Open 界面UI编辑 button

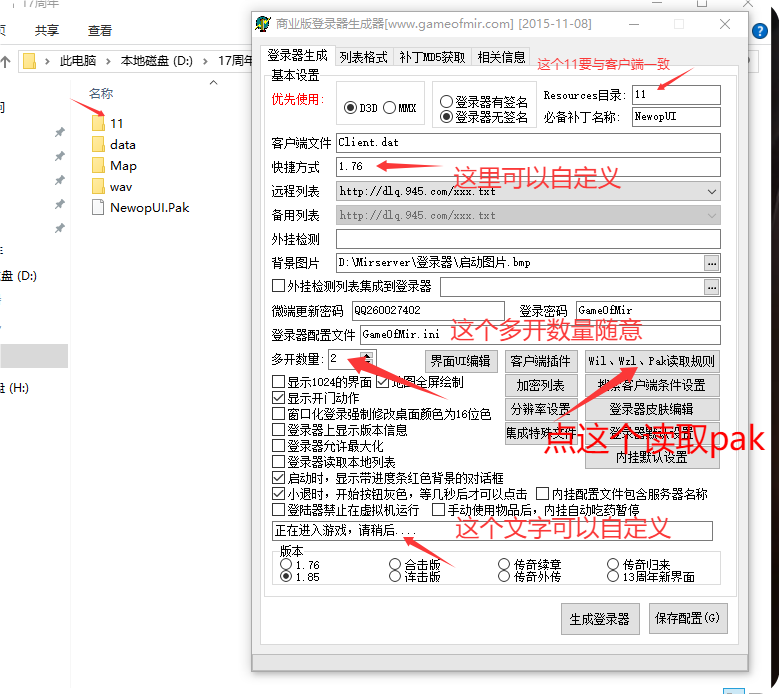point(461,361)
